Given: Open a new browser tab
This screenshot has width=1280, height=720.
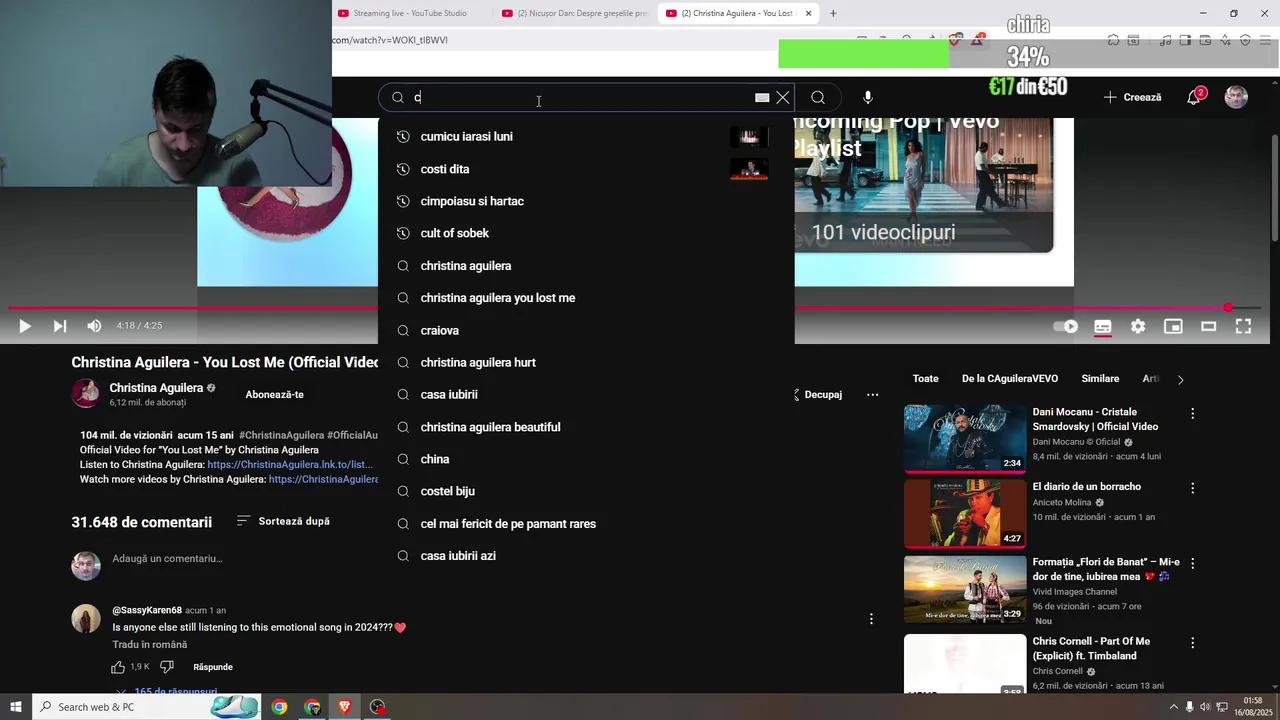Looking at the screenshot, I should pyautogui.click(x=833, y=13).
